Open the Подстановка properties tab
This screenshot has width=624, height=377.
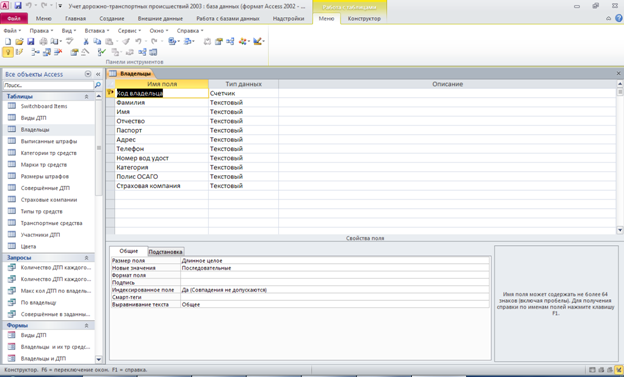tap(165, 252)
